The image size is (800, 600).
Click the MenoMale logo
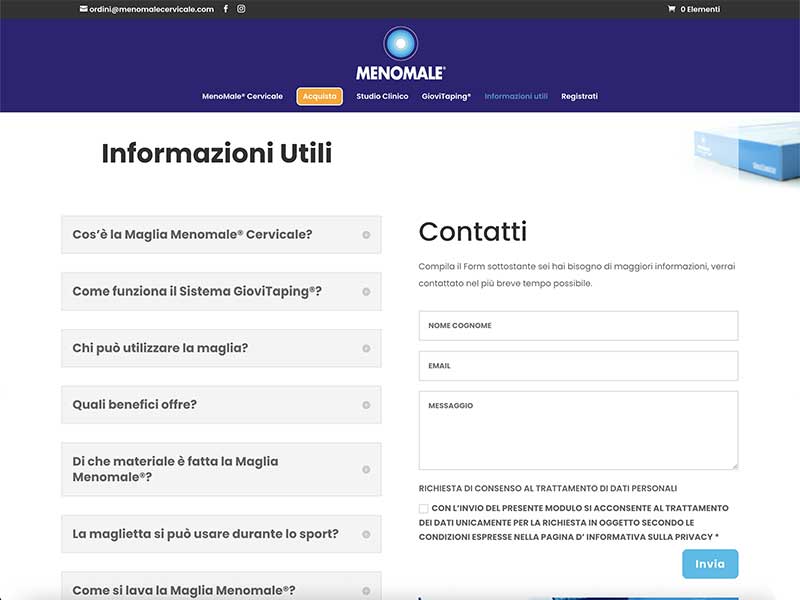point(400,54)
